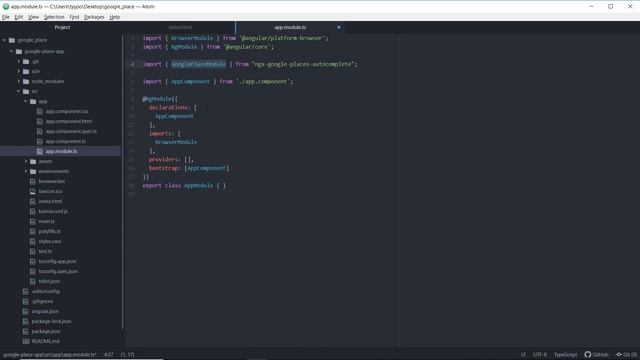Screen dimensions: 640x360
Task: Click the .gitignore file icon
Action: [x=26, y=301]
